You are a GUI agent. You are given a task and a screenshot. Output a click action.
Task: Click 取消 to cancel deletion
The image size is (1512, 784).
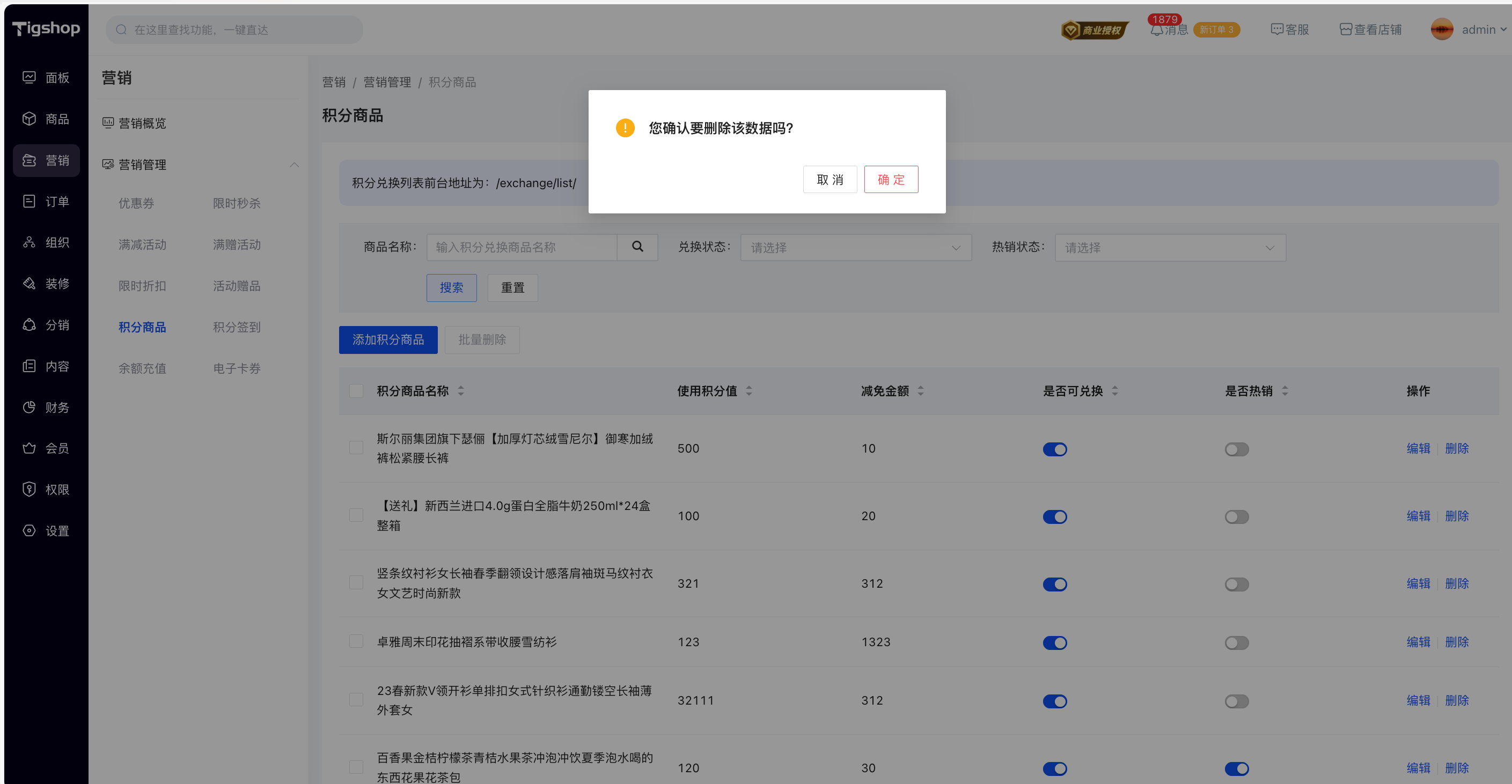(830, 180)
